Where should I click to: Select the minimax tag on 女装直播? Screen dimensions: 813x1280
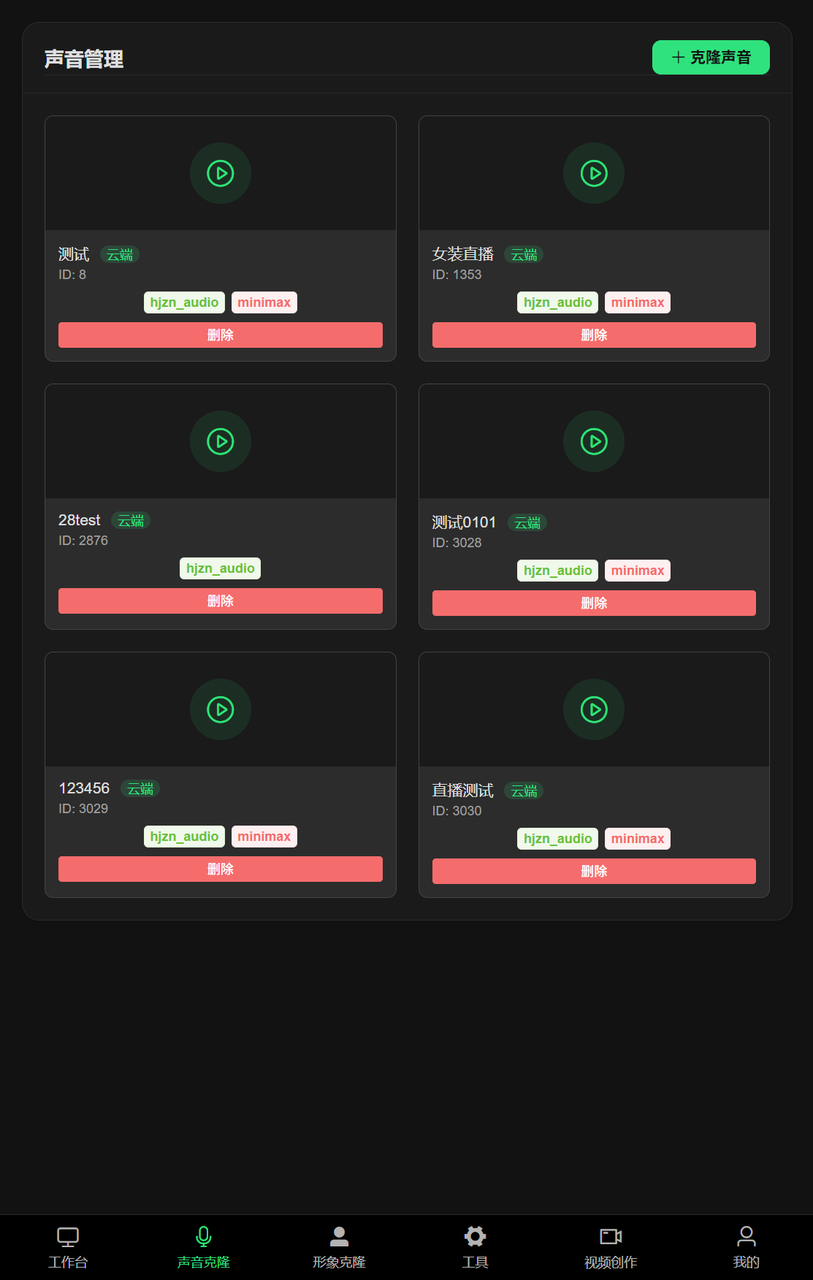[x=638, y=302]
